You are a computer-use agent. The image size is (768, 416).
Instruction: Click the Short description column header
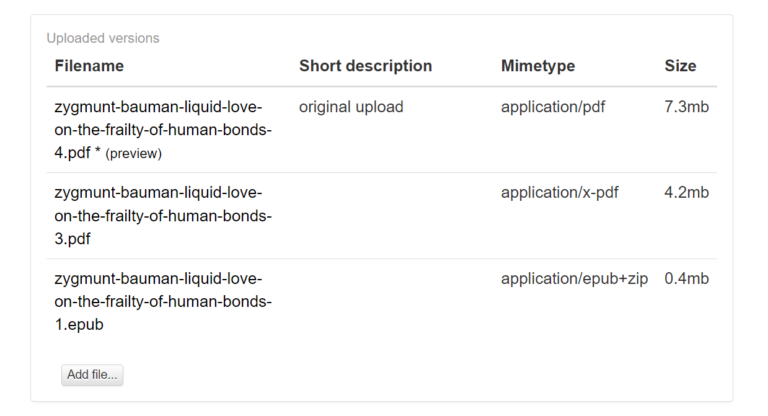(x=365, y=66)
